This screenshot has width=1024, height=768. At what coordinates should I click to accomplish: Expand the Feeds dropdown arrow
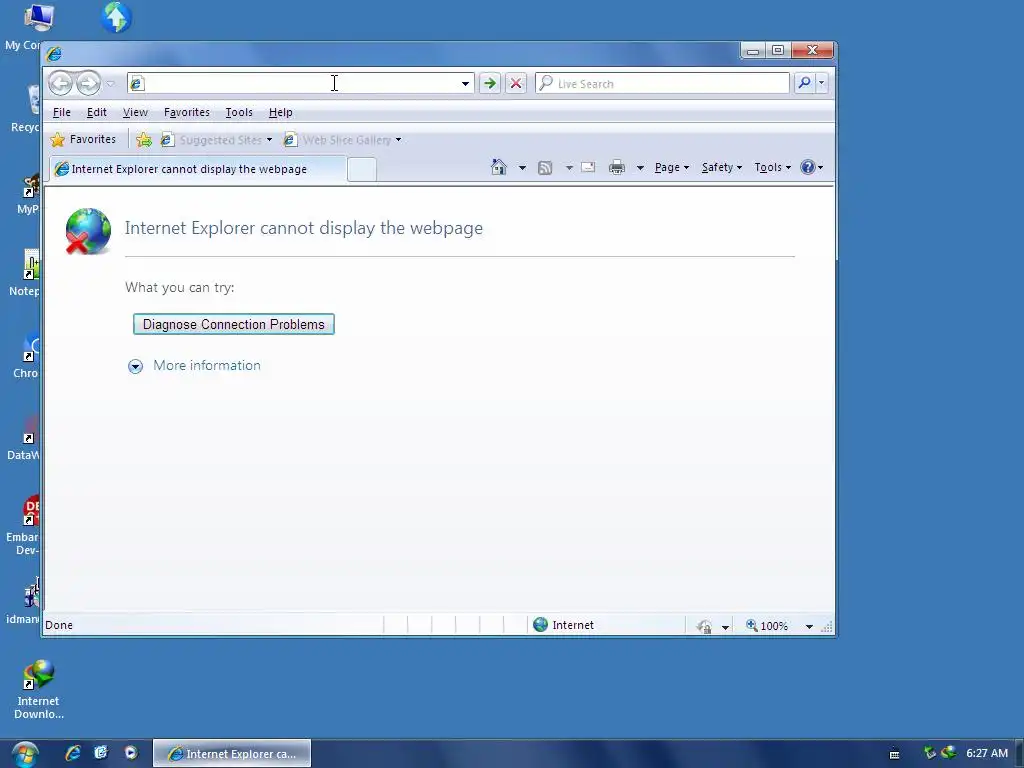coord(569,168)
